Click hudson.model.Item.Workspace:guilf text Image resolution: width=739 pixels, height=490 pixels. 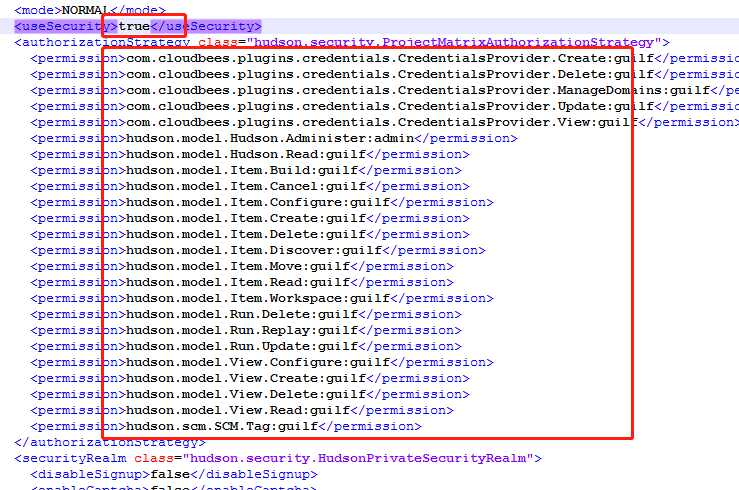click(258, 299)
